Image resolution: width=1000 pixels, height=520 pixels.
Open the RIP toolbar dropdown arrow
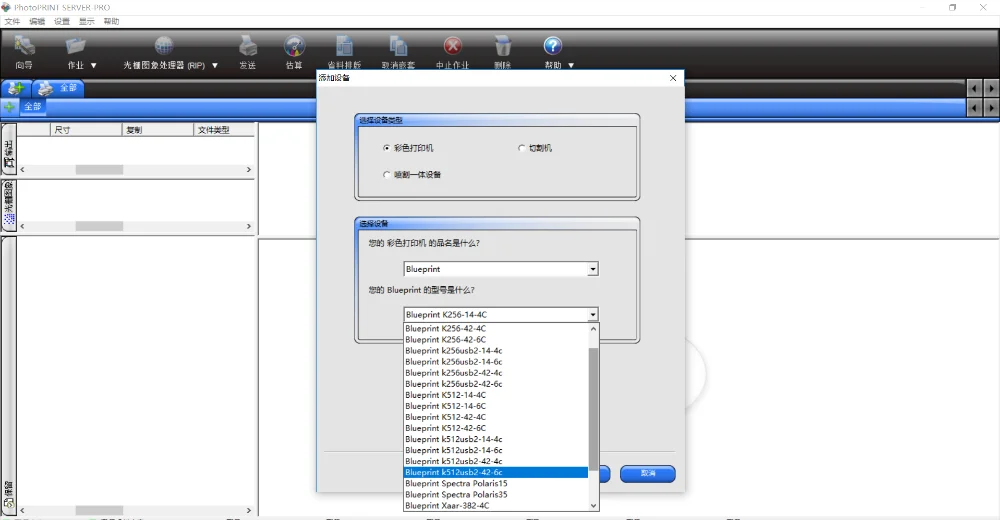coord(215,65)
